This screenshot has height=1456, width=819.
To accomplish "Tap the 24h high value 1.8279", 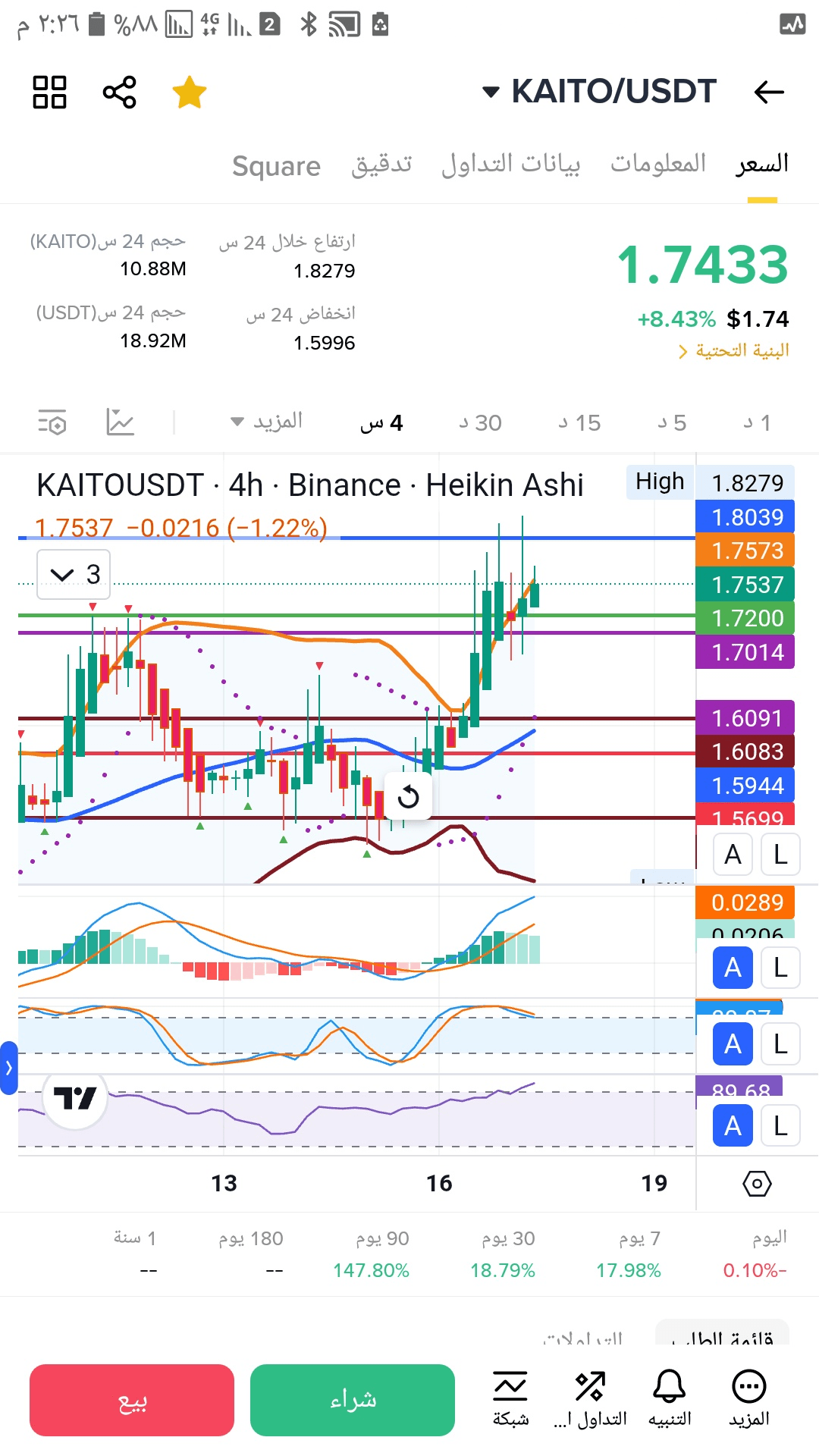I will click(x=325, y=271).
